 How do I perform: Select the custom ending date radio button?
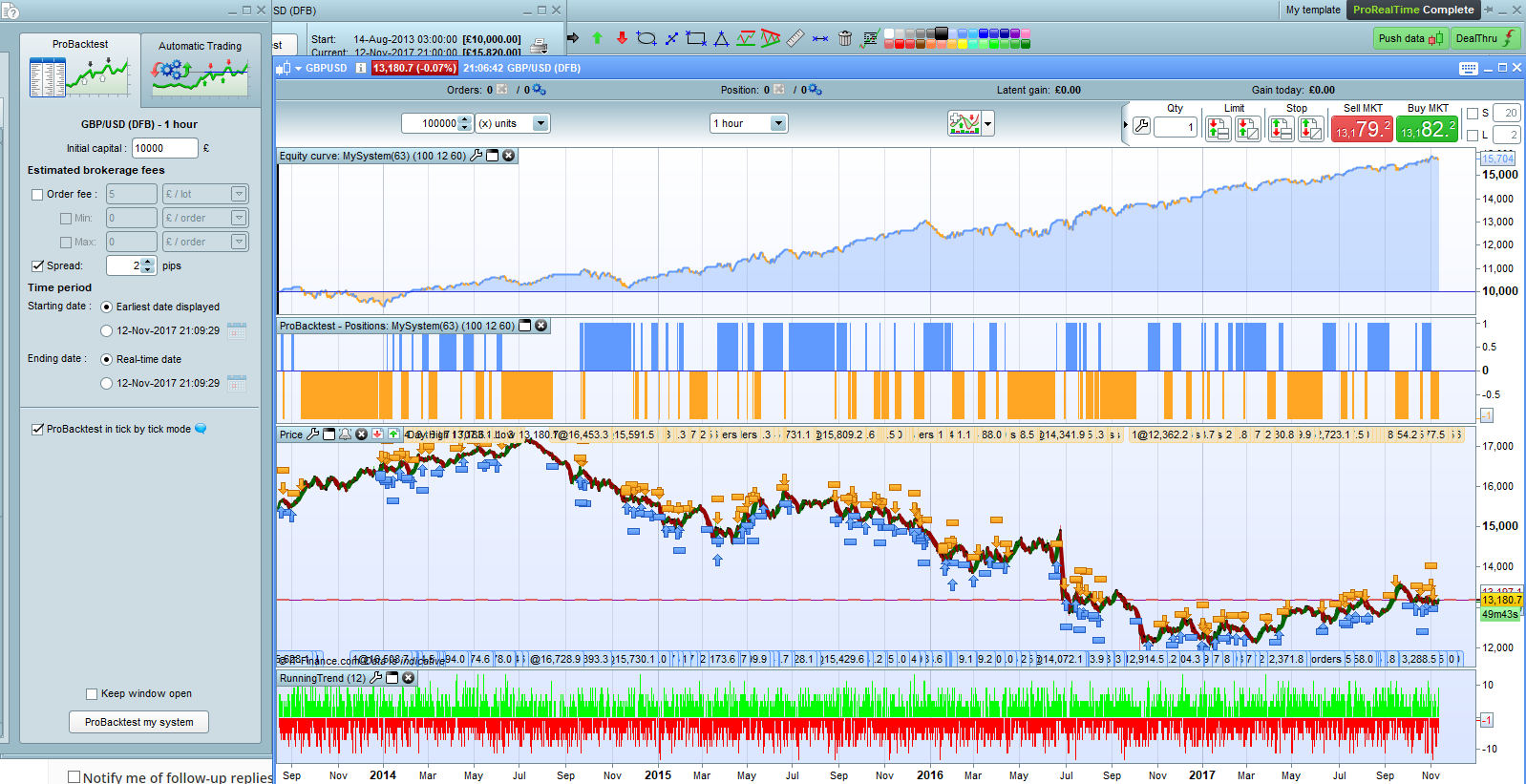[106, 383]
